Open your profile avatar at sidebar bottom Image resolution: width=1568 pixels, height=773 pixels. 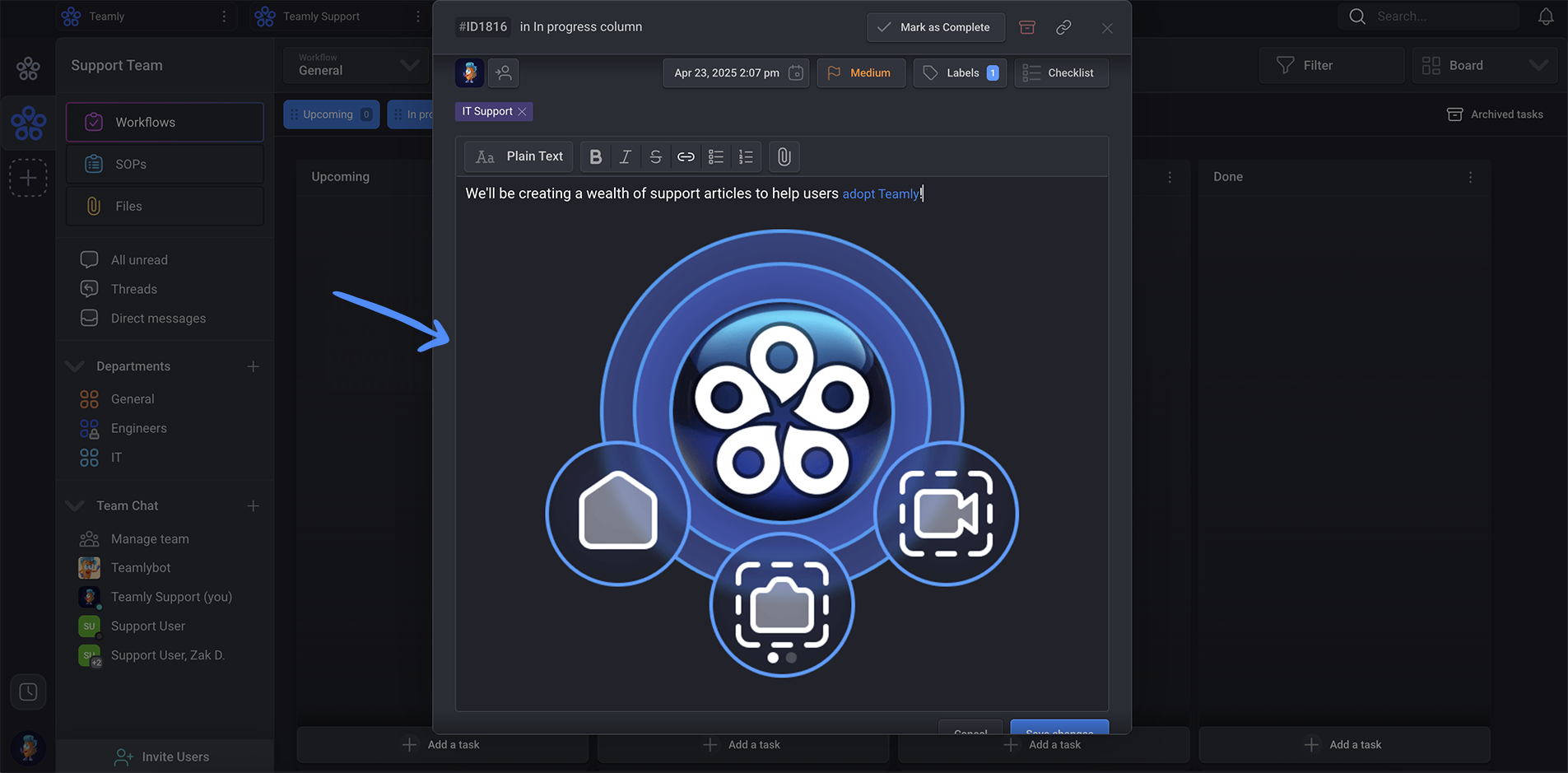(x=28, y=747)
